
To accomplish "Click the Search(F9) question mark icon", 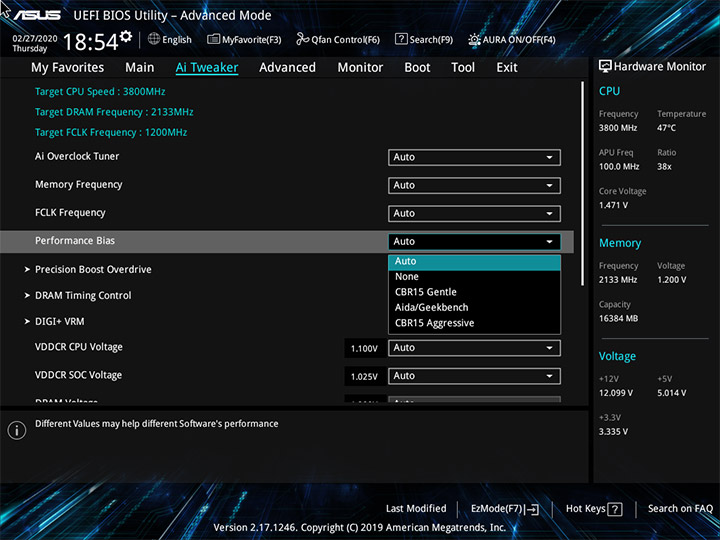I will [401, 39].
